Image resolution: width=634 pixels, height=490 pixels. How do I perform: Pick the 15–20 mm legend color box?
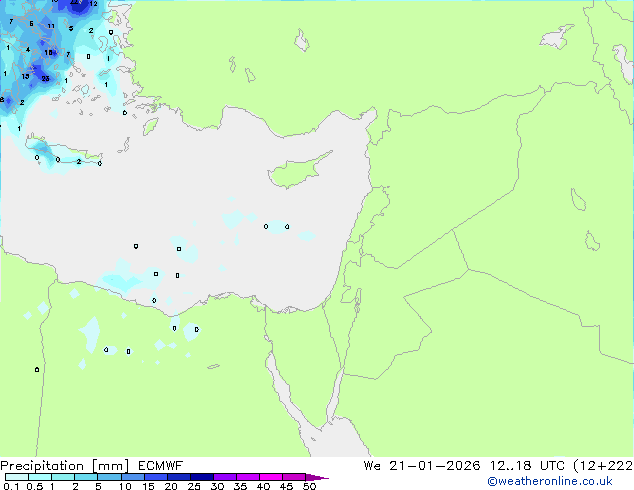pyautogui.click(x=155, y=477)
